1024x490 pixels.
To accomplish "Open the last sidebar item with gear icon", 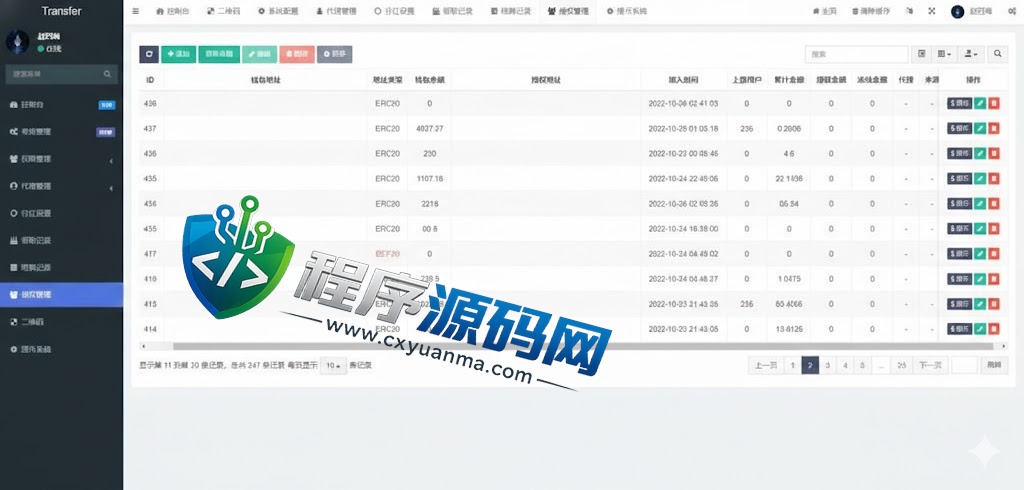I will [x=61, y=349].
